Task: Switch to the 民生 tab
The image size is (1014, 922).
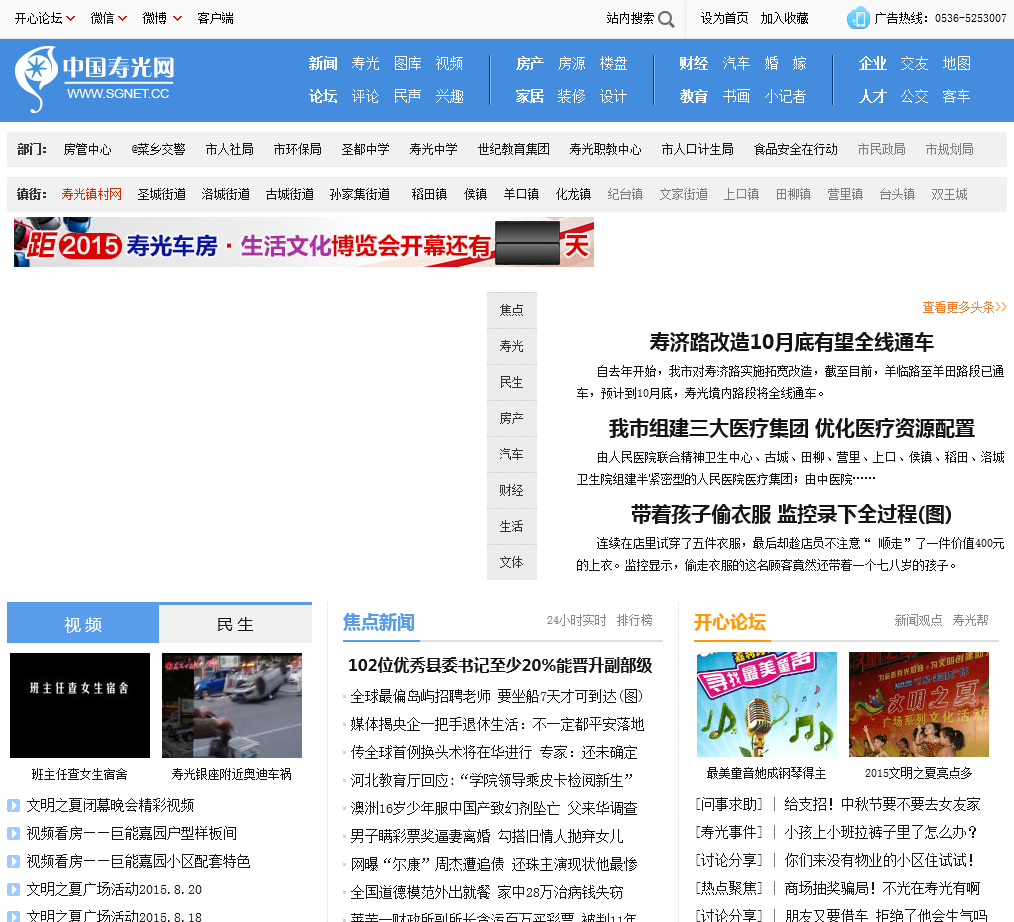Action: tap(235, 624)
